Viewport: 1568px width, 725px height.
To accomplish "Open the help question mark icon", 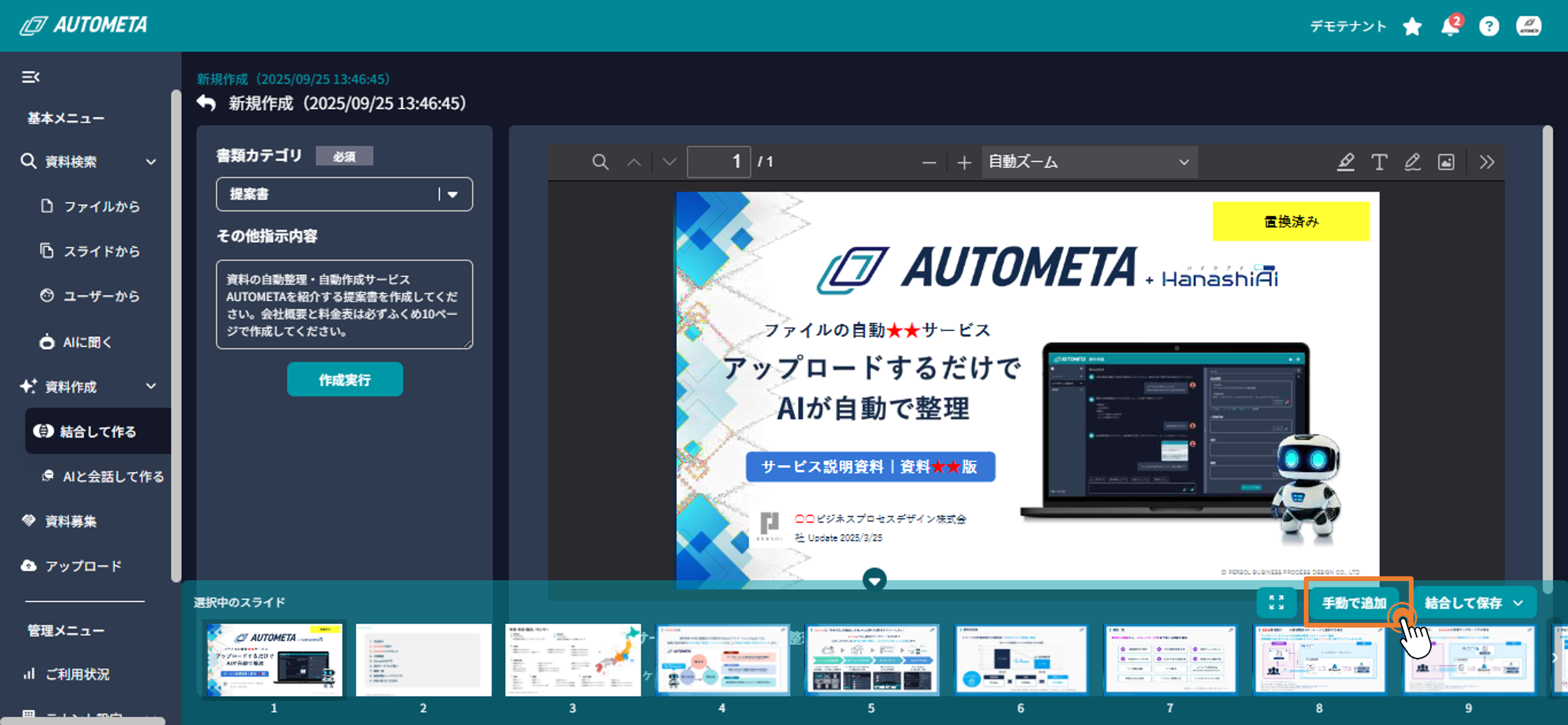I will (1488, 26).
